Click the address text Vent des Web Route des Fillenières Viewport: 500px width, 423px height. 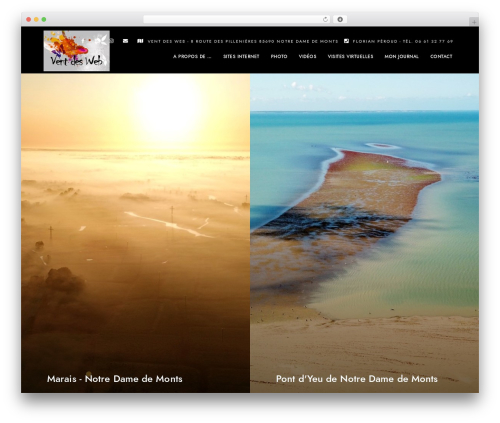243,41
